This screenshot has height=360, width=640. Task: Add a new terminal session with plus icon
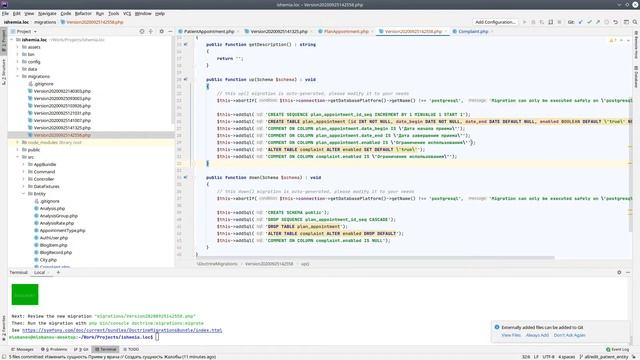click(58, 272)
